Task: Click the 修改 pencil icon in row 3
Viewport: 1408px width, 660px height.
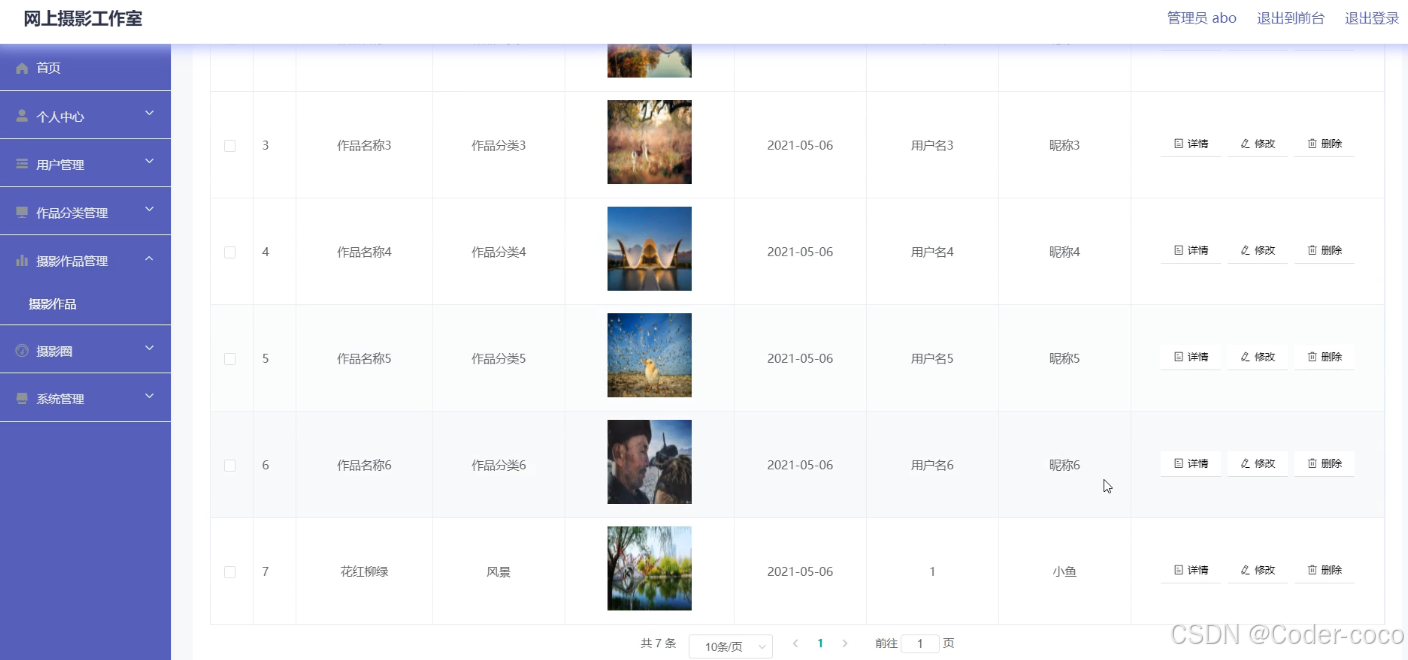Action: (1245, 144)
